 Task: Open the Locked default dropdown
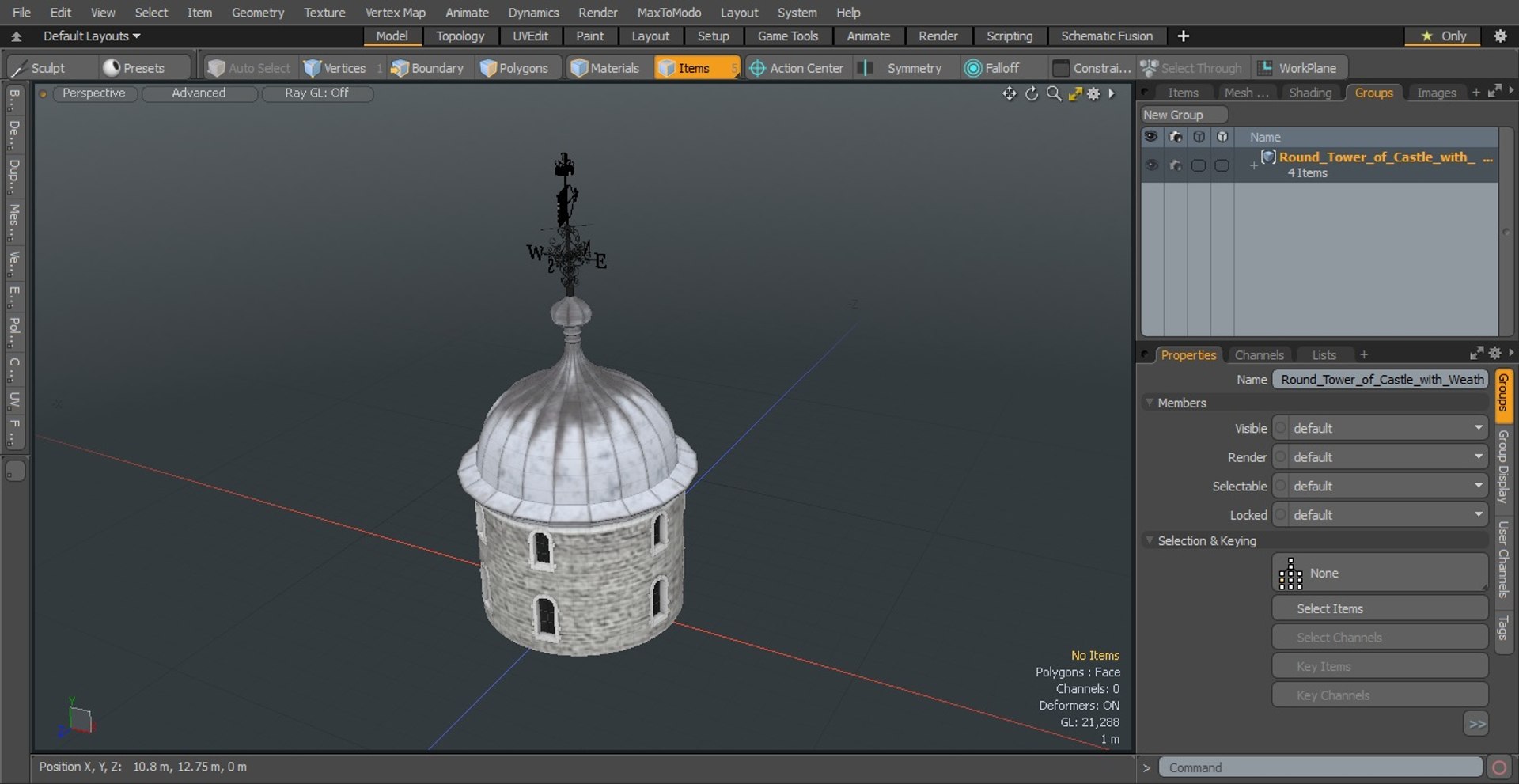[x=1388, y=515]
